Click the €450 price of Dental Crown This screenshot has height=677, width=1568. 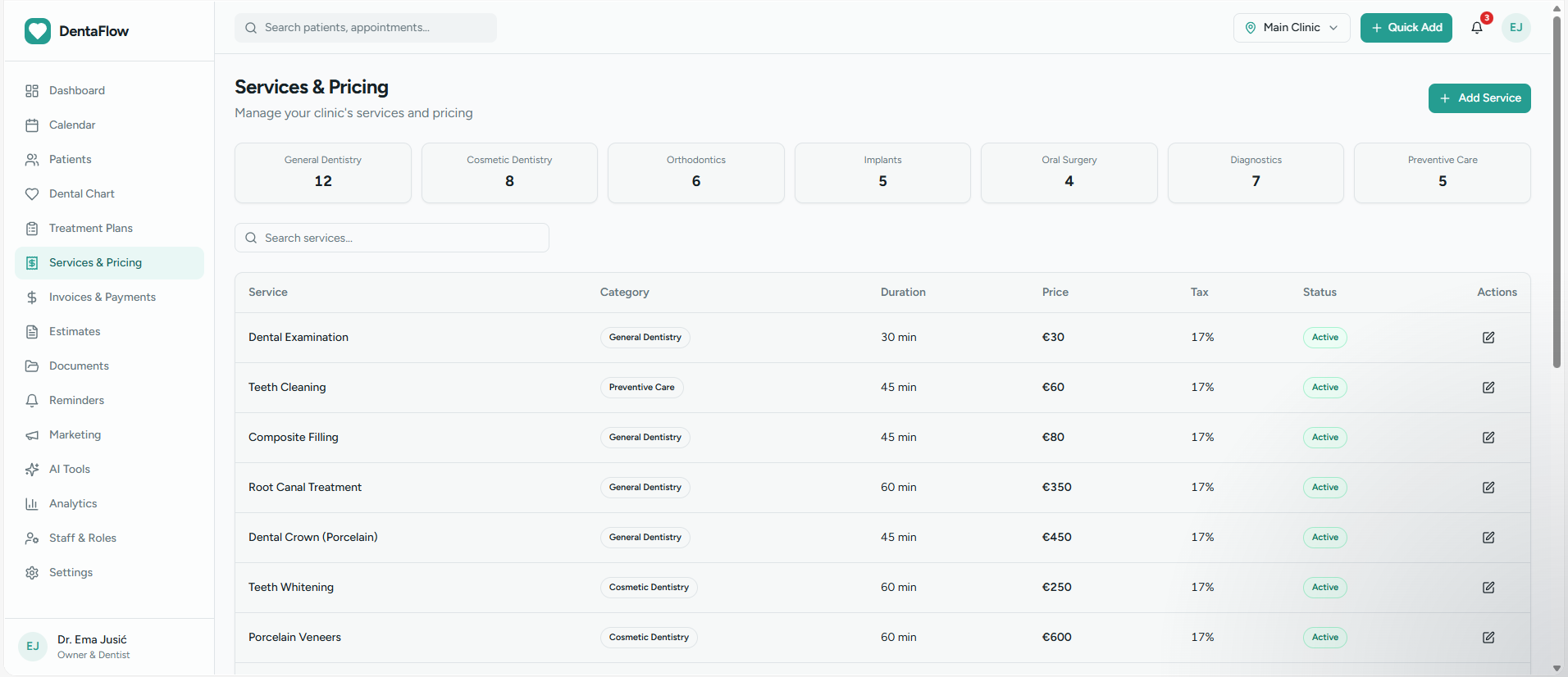coord(1056,538)
